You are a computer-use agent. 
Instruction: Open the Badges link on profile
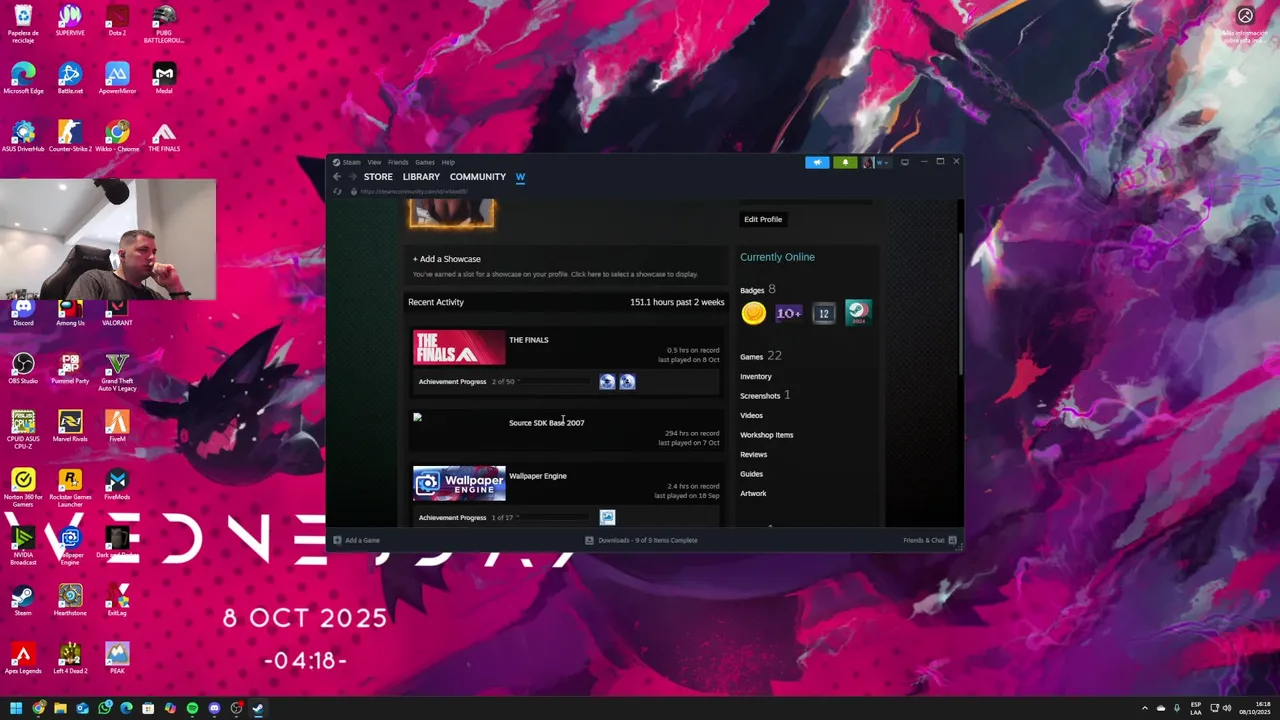[x=752, y=290]
